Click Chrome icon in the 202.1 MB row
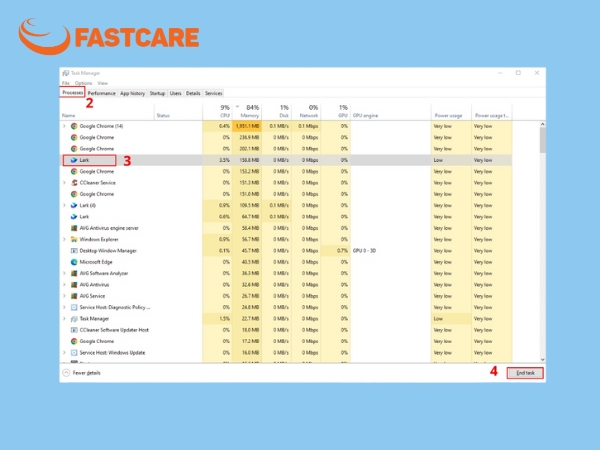The height and width of the screenshot is (450, 600). click(x=74, y=148)
